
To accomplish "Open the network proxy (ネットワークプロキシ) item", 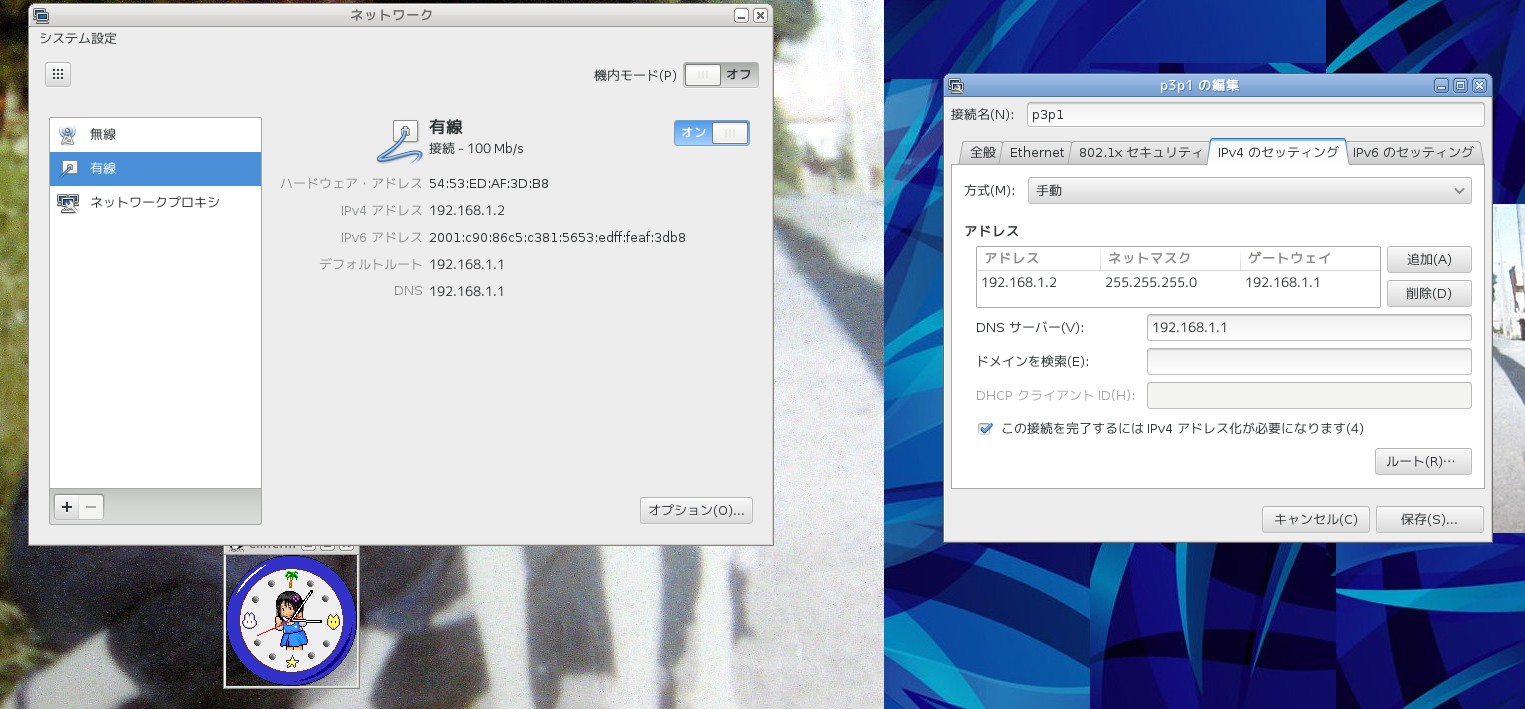I will [155, 203].
